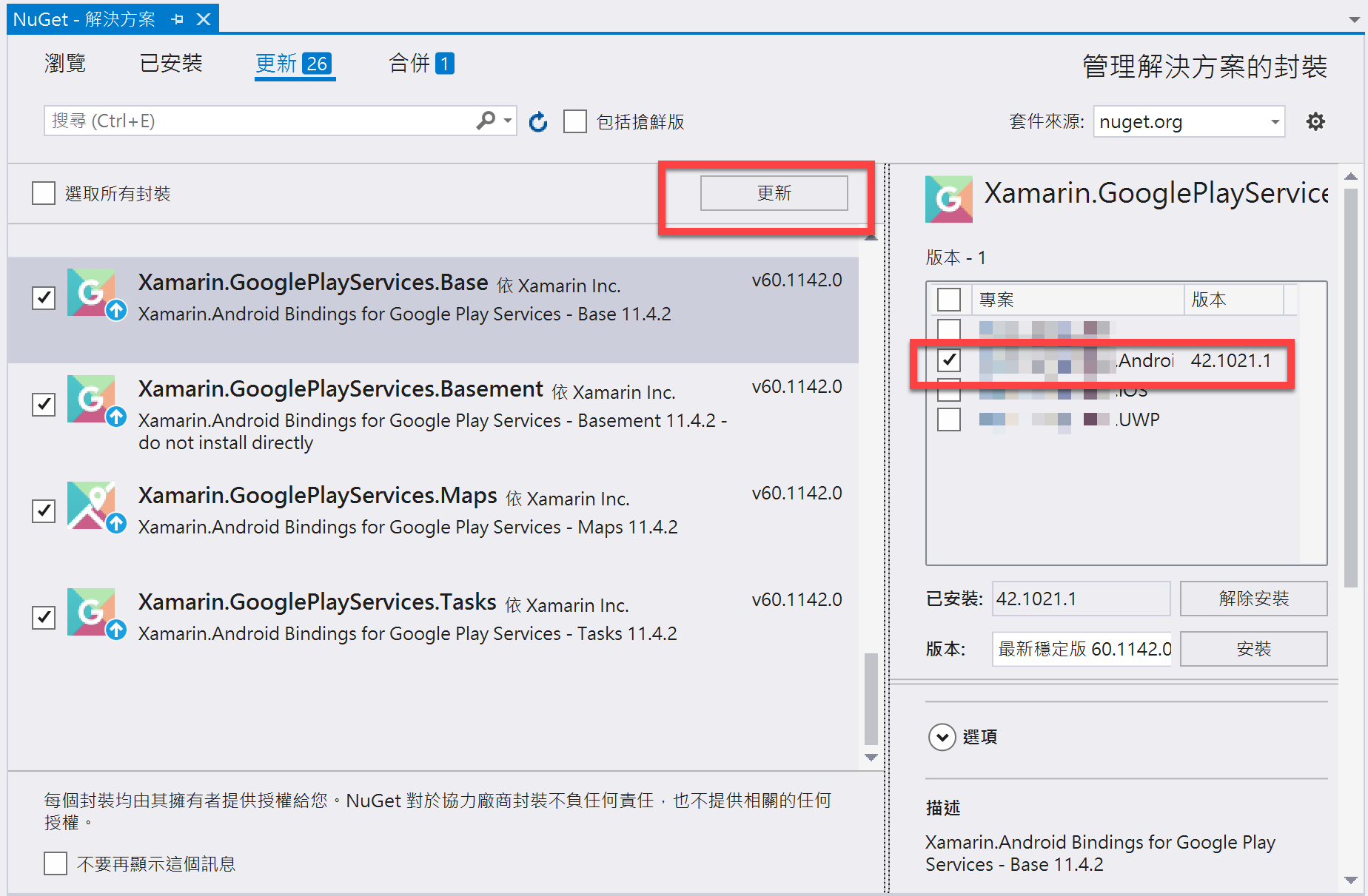Enable the include prerelease checkbox

575,121
